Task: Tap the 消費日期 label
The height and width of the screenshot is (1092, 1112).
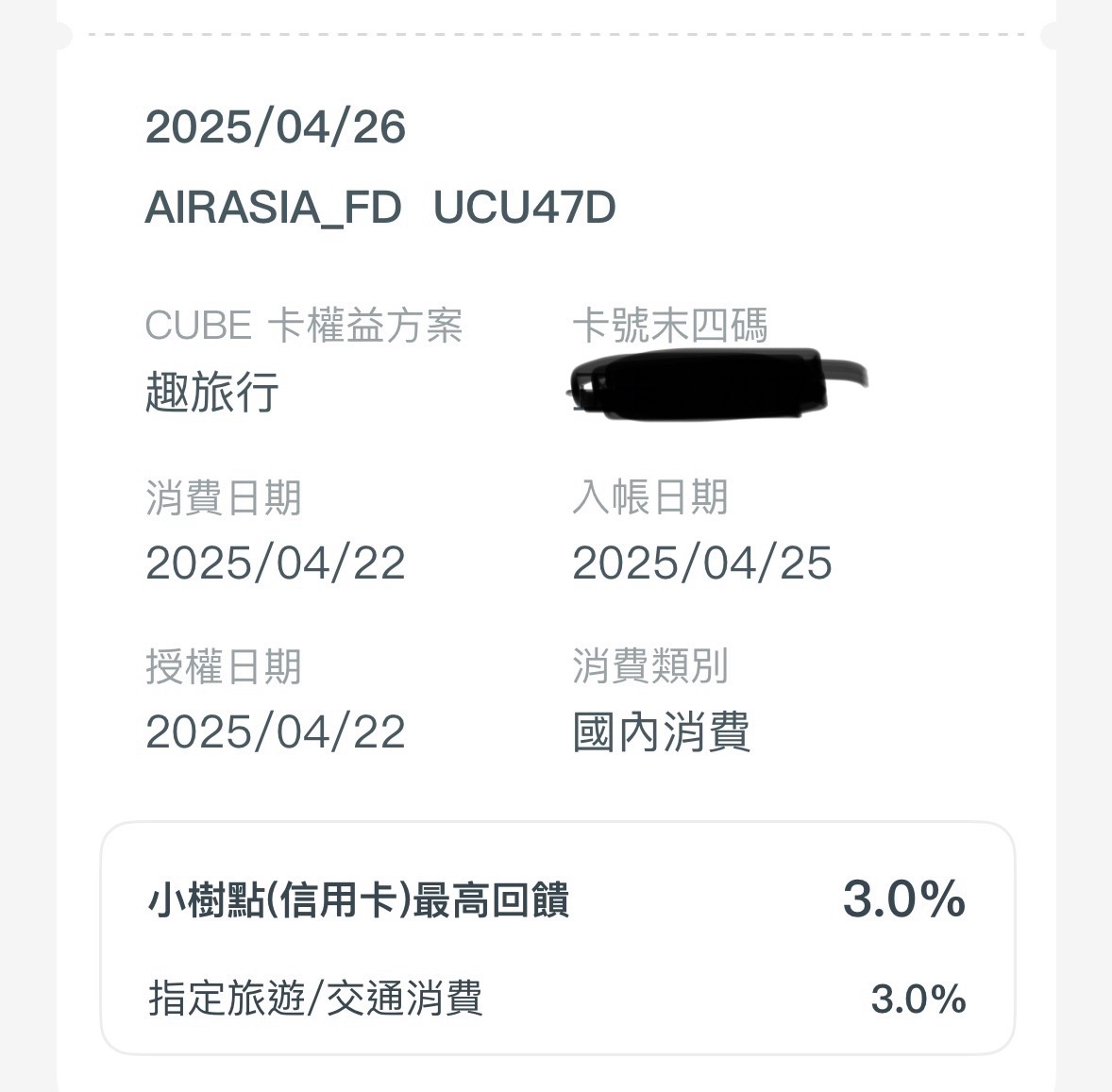Action: click(224, 497)
